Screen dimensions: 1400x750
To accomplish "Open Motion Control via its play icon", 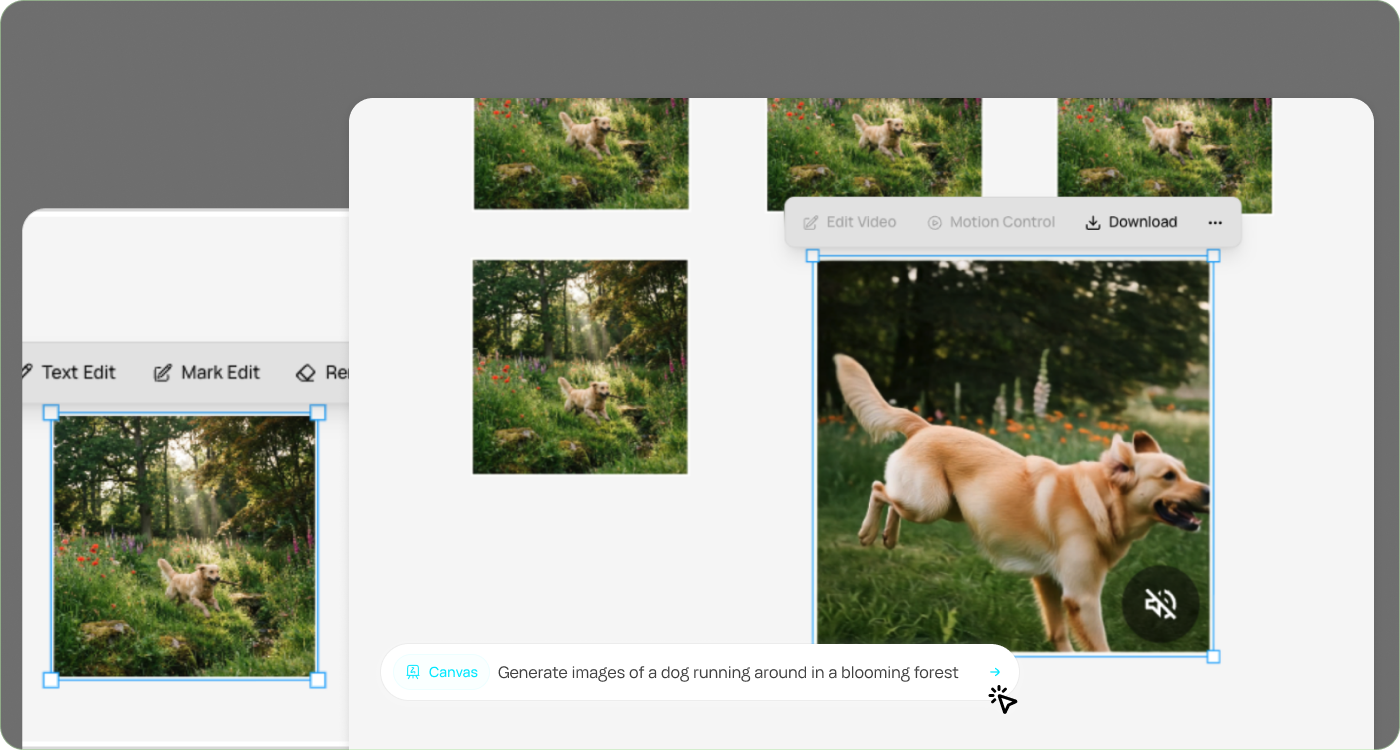I will click(x=936, y=221).
